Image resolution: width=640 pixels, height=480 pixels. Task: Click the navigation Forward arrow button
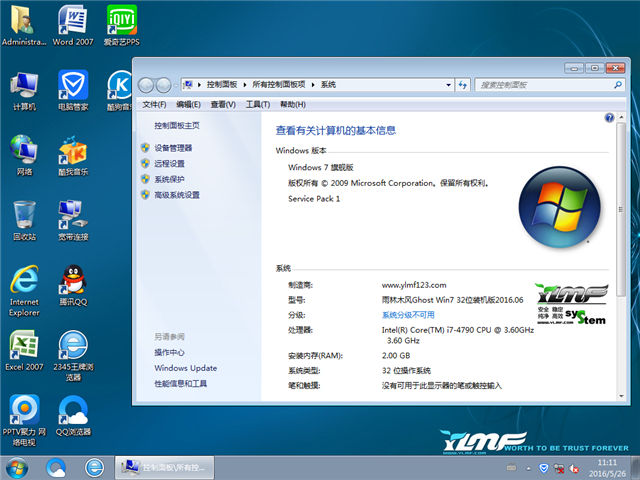163,85
